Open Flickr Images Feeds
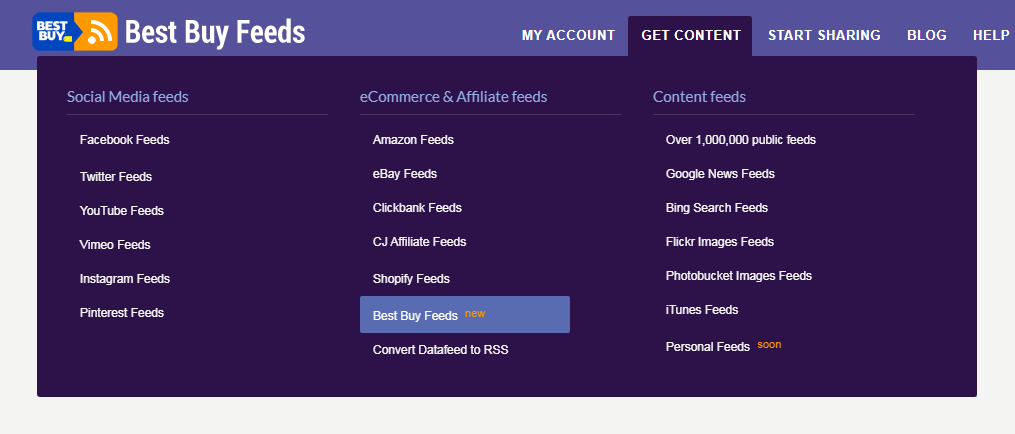This screenshot has height=434, width=1015. (720, 242)
